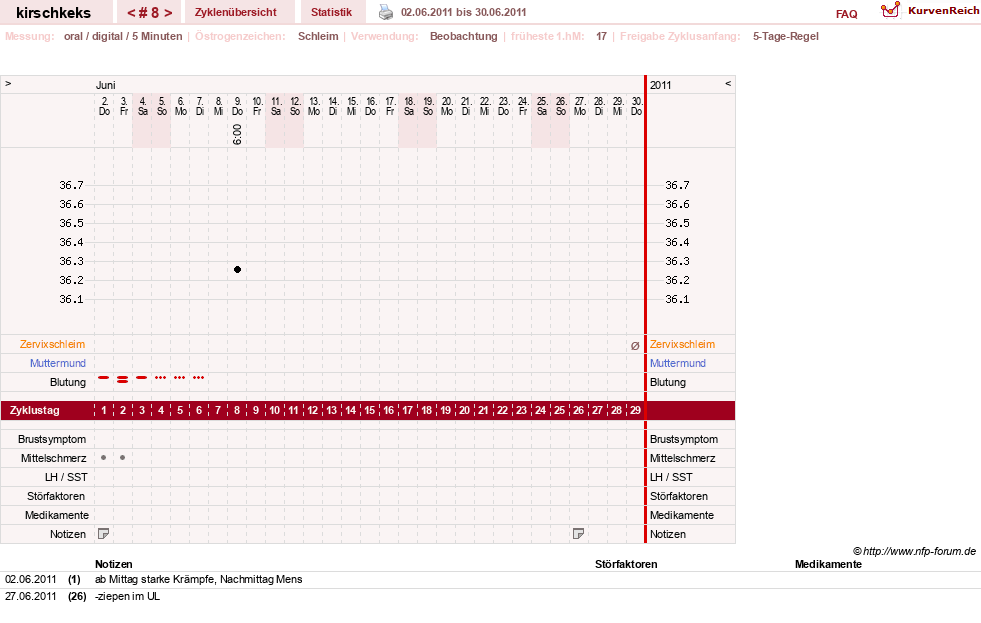This screenshot has height=623, width=981.
Task: Click the temperature point on June 9
Action: tap(237, 270)
